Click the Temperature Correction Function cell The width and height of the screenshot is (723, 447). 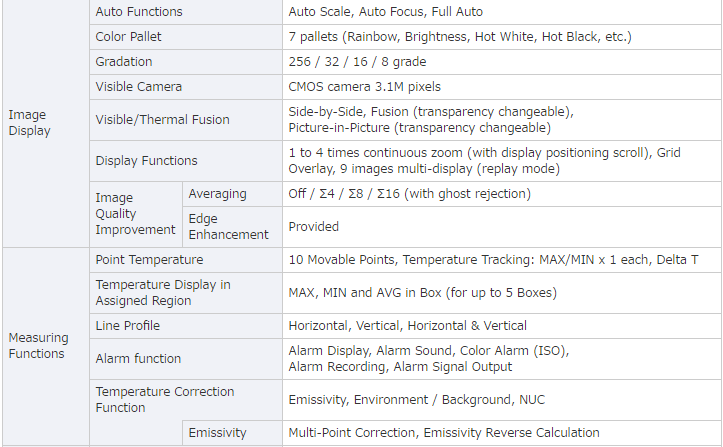click(x=186, y=400)
